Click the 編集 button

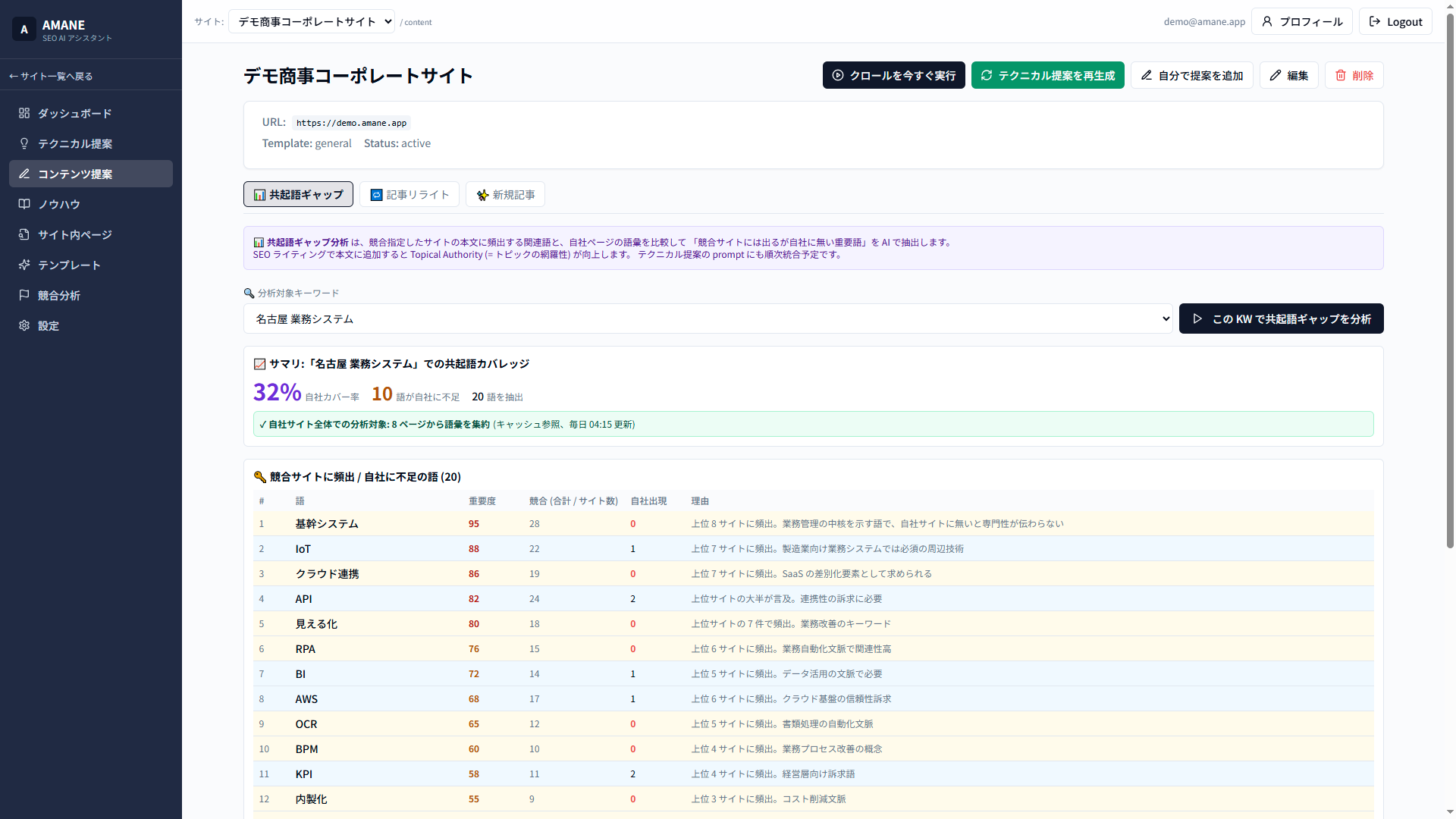[1288, 75]
